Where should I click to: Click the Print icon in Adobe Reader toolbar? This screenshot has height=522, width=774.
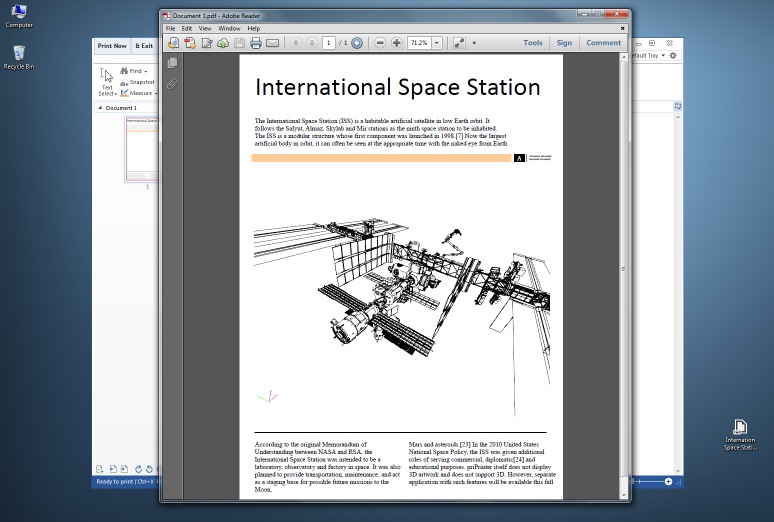[256, 43]
